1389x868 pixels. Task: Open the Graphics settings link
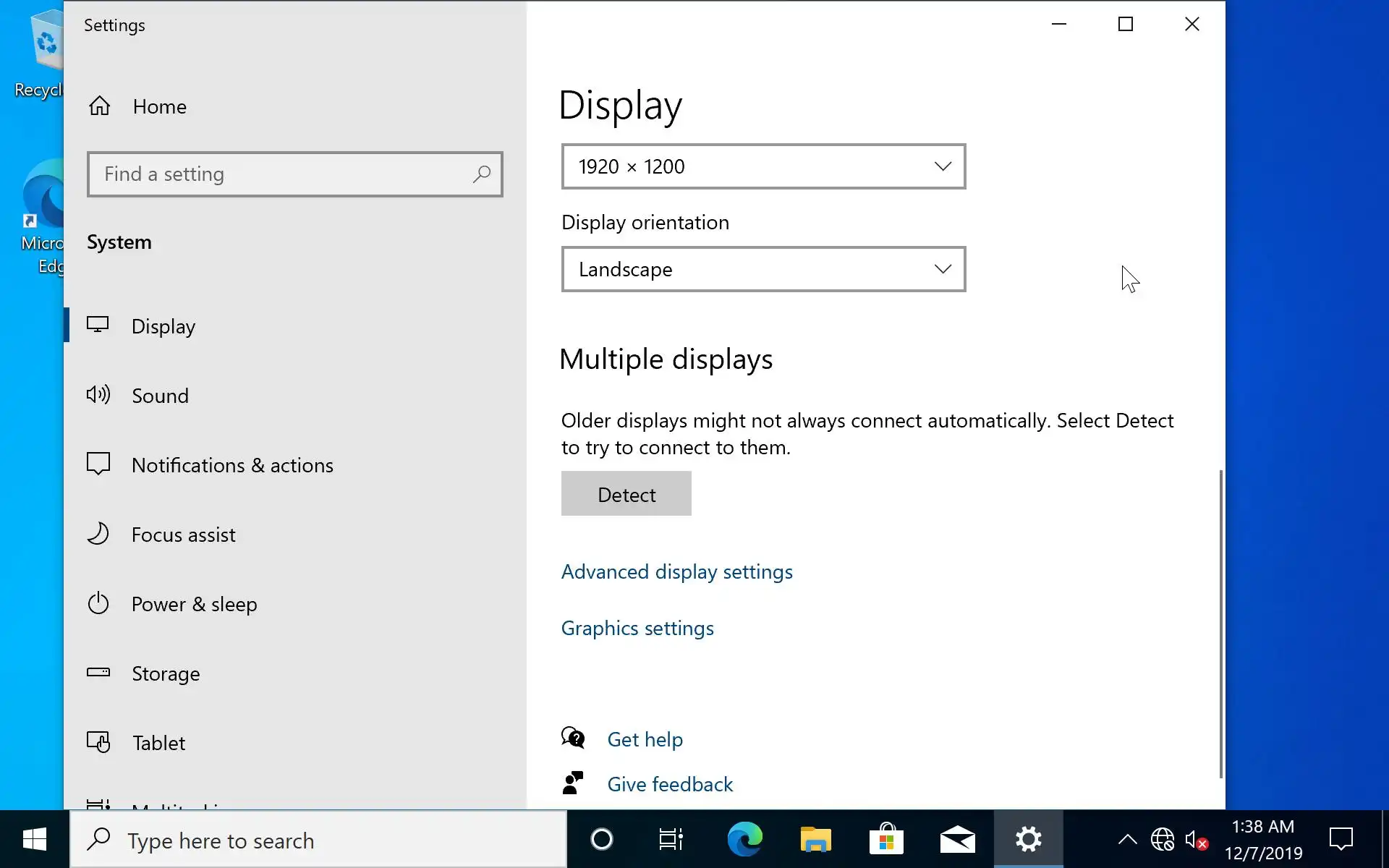click(637, 628)
